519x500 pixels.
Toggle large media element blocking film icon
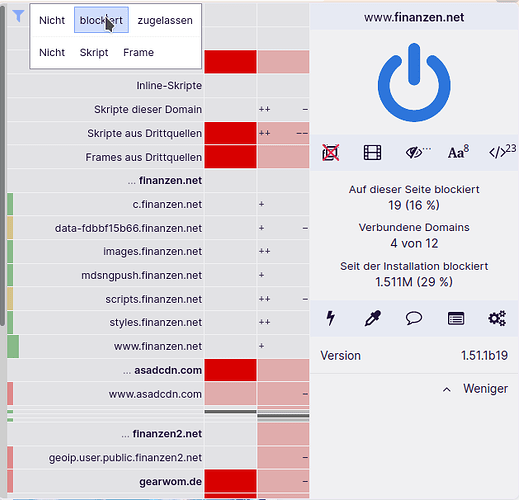coord(372,153)
